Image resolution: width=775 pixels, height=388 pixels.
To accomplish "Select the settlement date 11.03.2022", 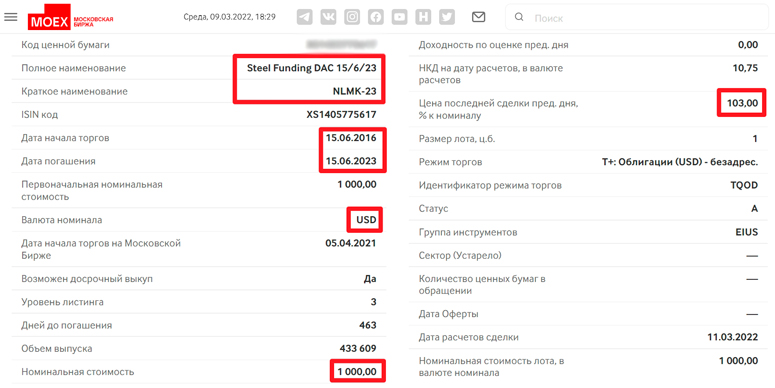I will click(732, 338).
